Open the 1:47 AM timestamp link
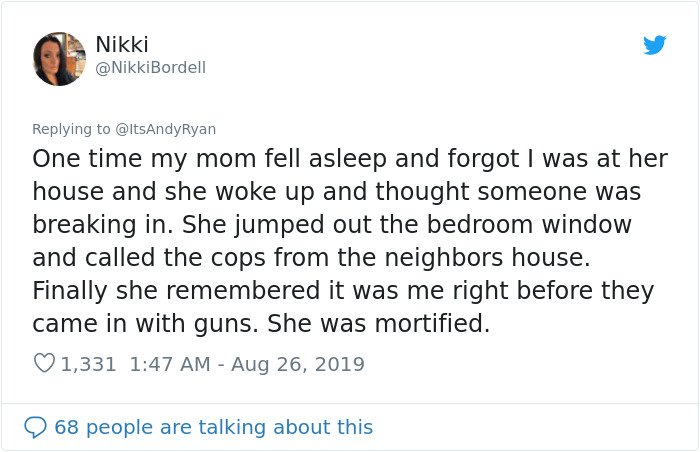Viewport: 700px width, 452px height. 170,364
